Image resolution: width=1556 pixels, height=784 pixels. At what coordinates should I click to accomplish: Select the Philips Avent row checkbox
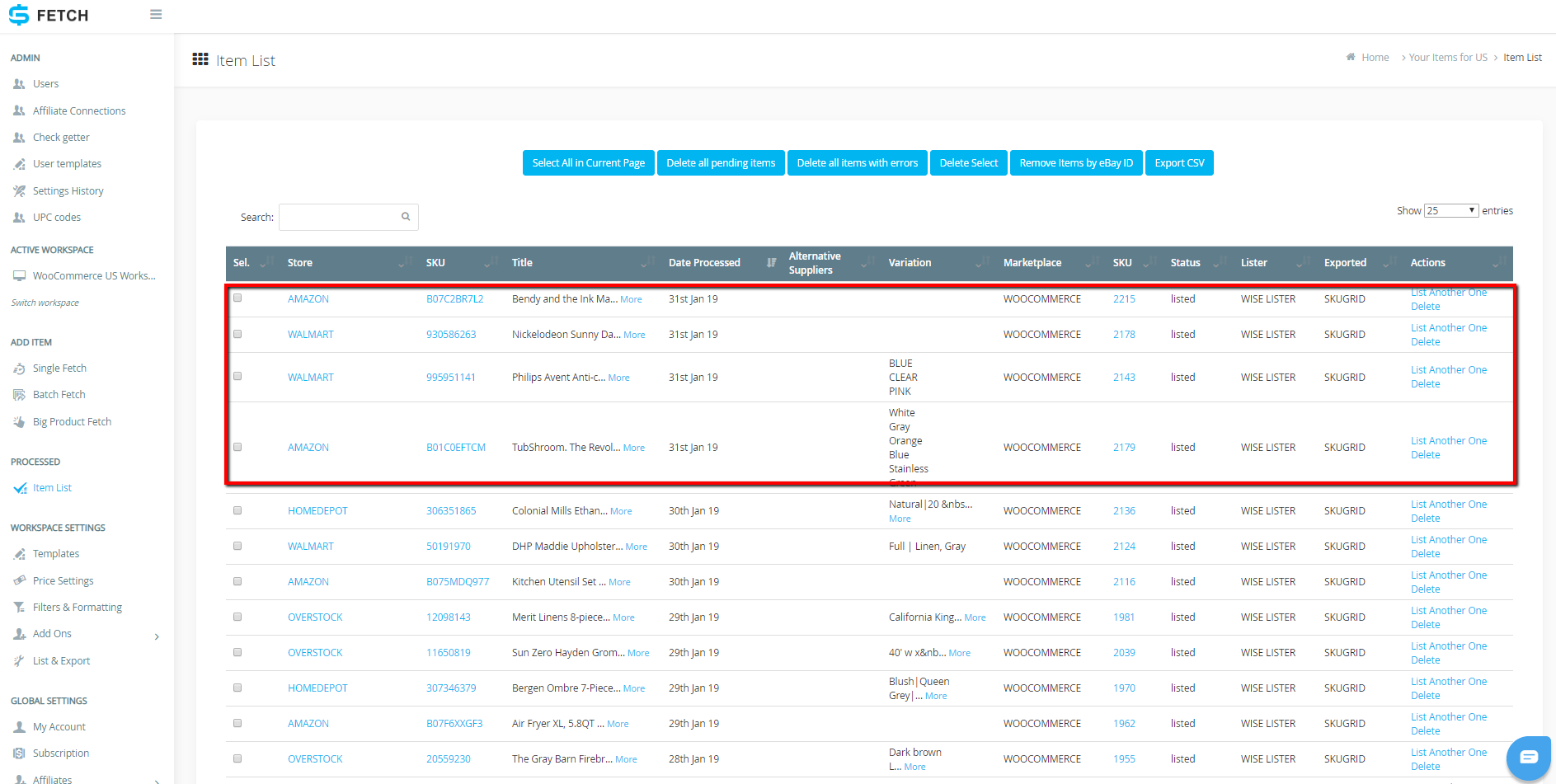[x=237, y=376]
